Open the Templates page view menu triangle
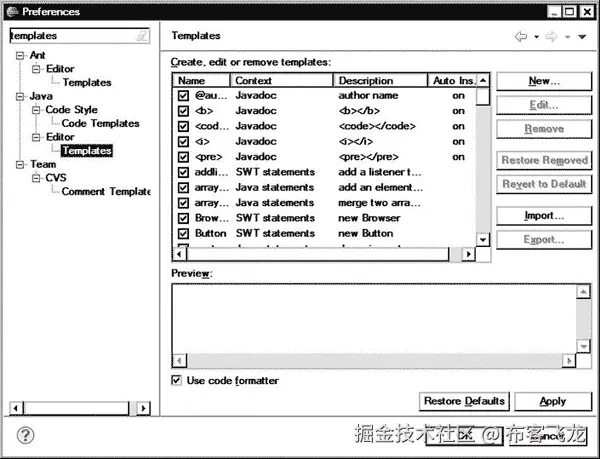The image size is (600, 459). tap(582, 37)
